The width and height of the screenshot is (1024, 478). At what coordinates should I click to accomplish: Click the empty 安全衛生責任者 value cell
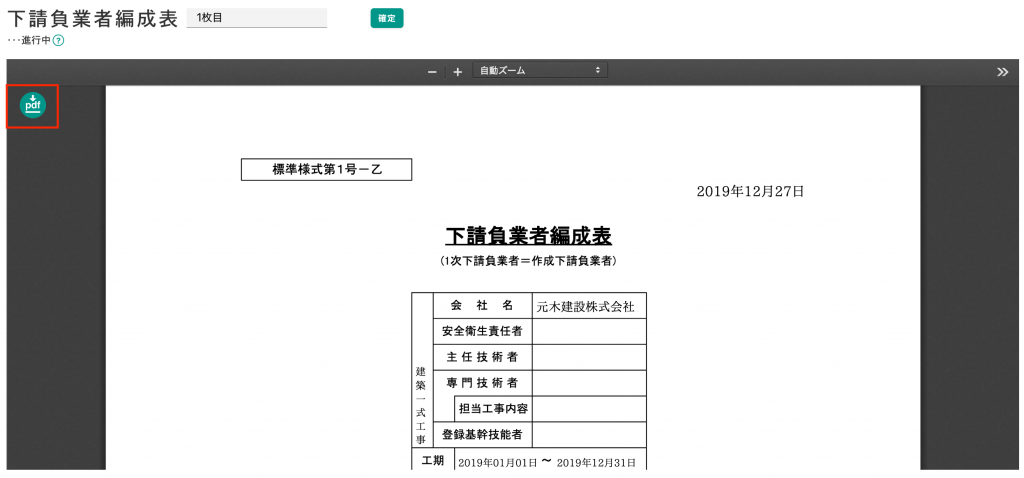(x=589, y=331)
